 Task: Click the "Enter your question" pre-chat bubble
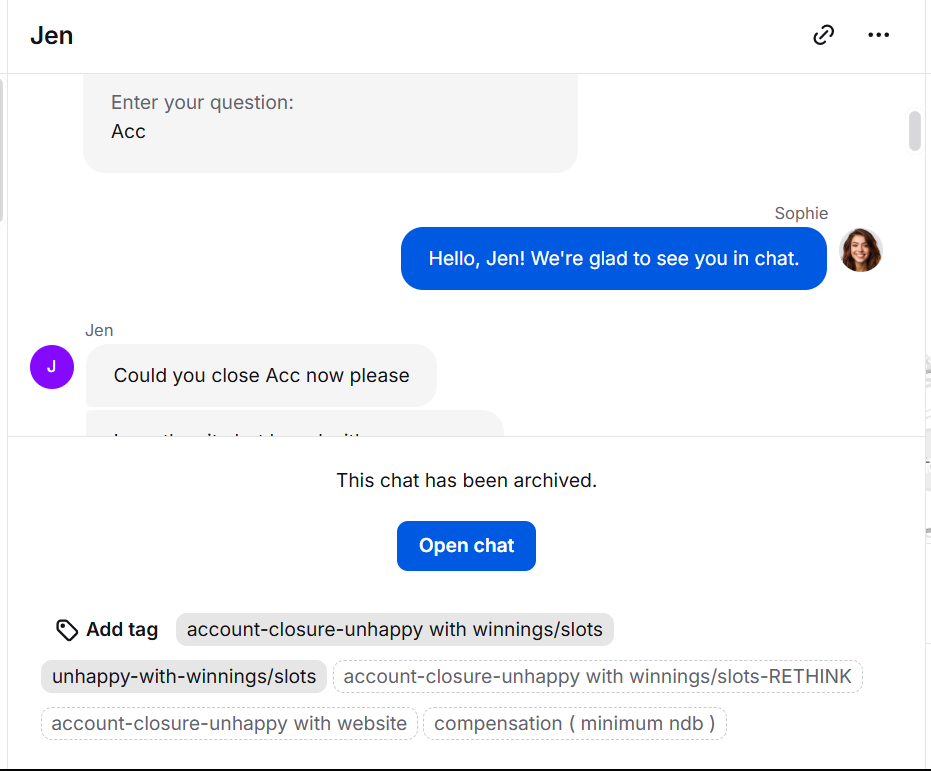coord(330,120)
